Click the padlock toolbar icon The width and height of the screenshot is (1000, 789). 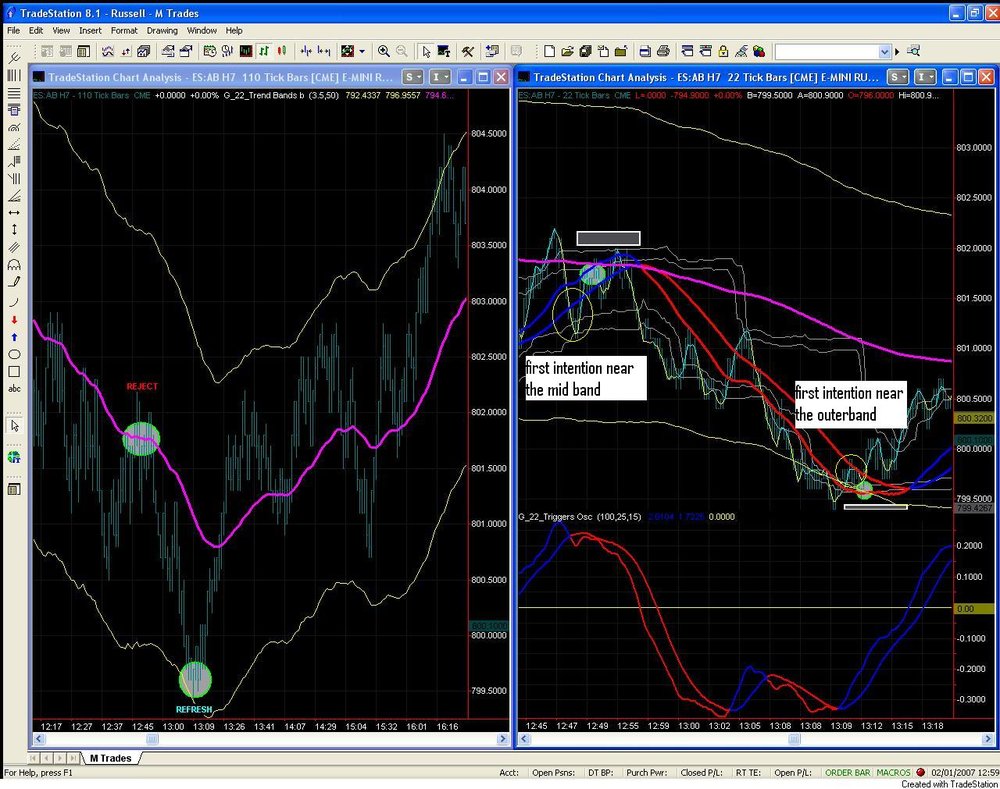click(723, 51)
